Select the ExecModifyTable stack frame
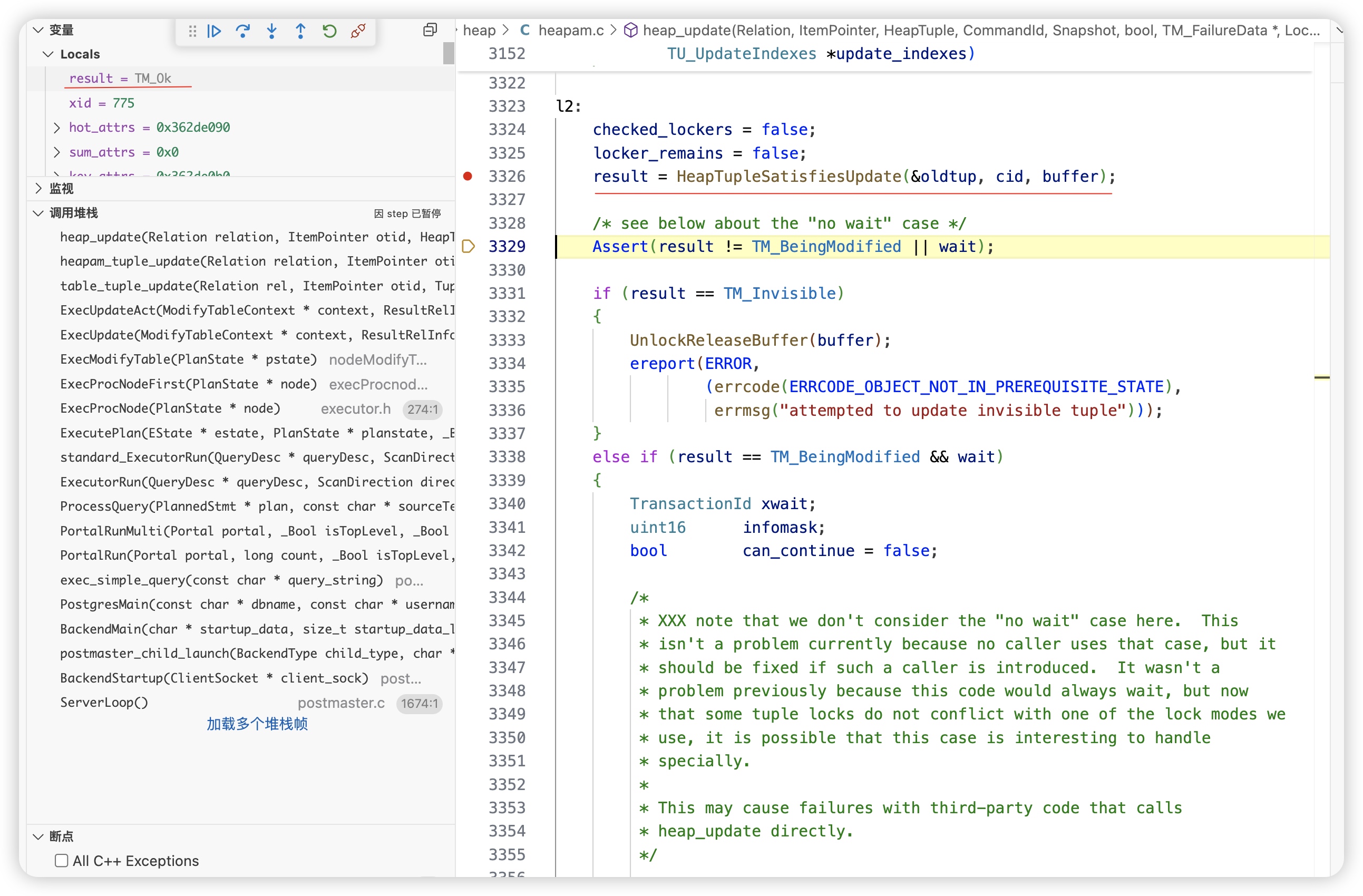The image size is (1363, 896). (x=188, y=359)
